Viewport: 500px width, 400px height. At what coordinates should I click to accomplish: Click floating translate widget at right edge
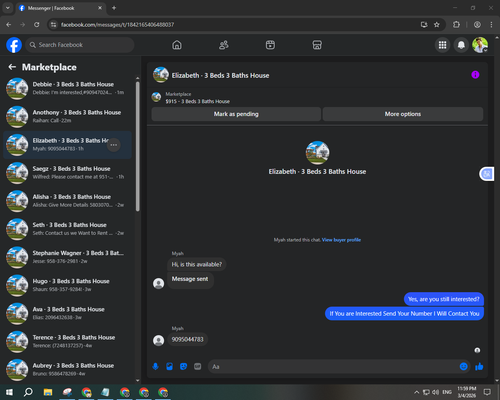(x=487, y=174)
